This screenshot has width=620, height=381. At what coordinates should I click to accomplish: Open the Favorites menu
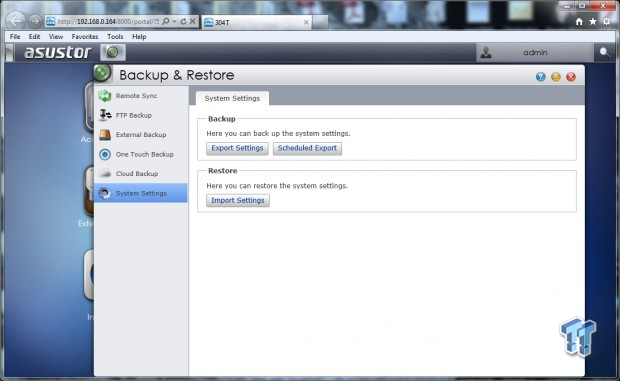tap(85, 36)
